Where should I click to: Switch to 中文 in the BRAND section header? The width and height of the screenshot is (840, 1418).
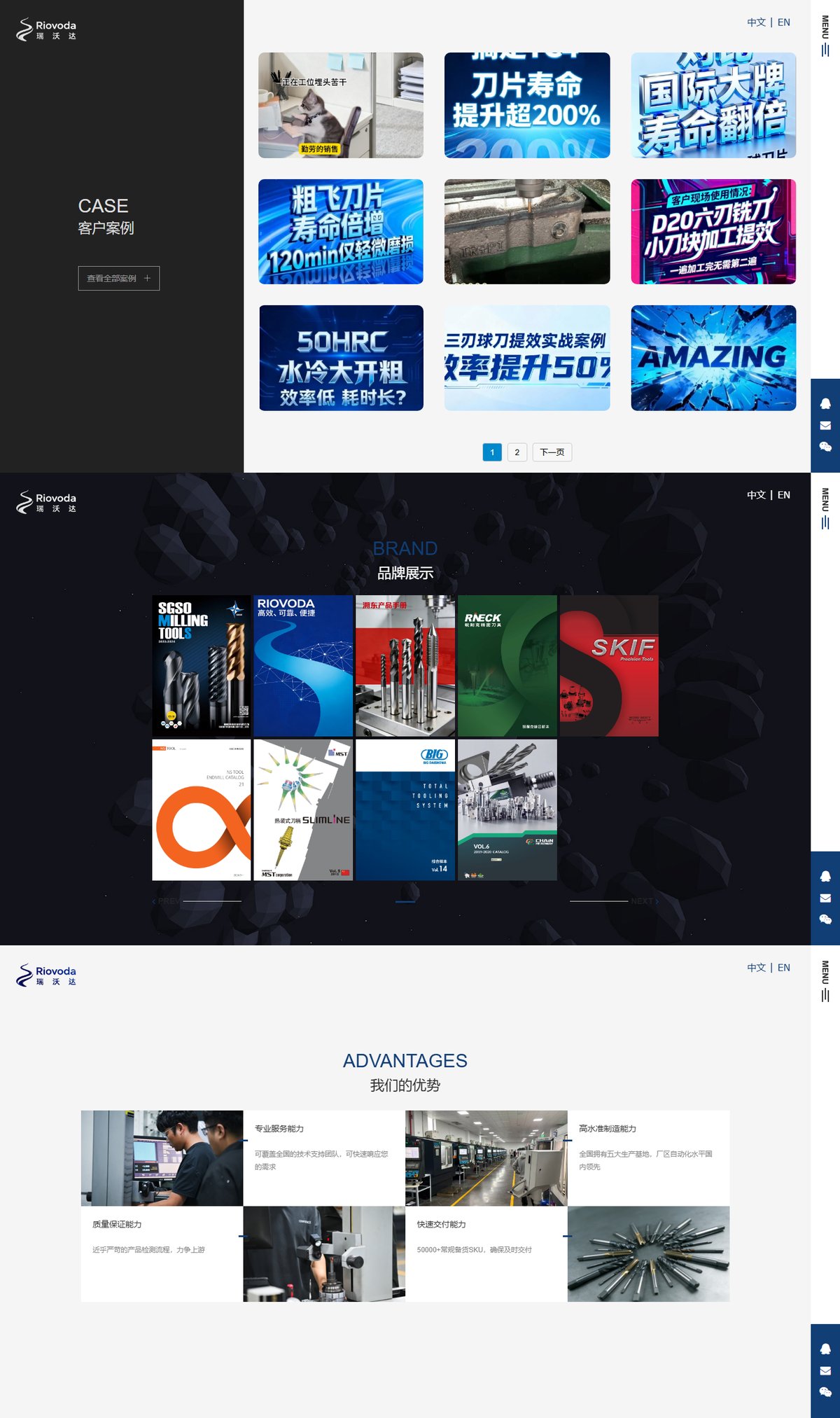(756, 495)
